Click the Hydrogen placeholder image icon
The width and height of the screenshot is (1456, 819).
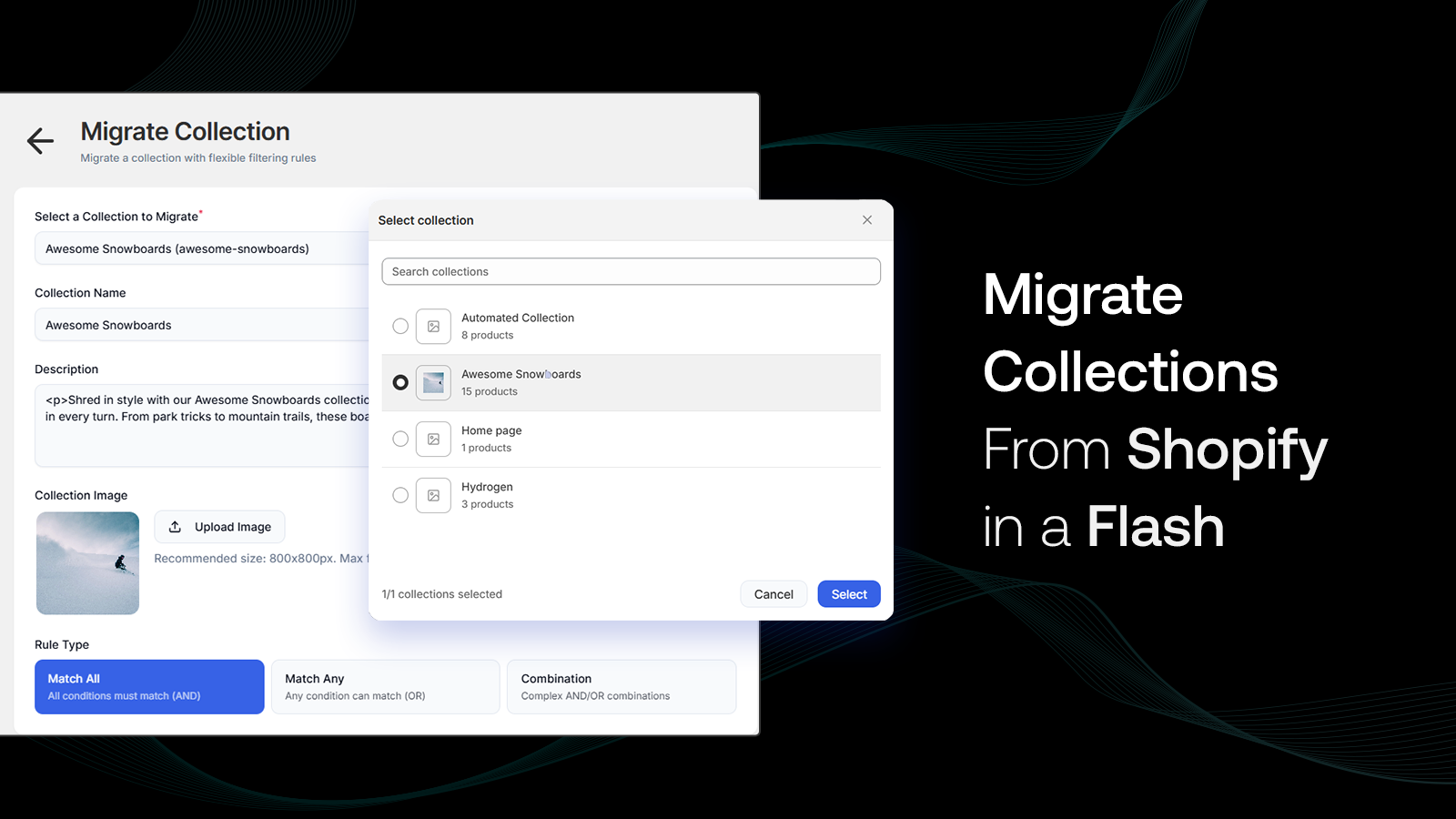point(433,495)
